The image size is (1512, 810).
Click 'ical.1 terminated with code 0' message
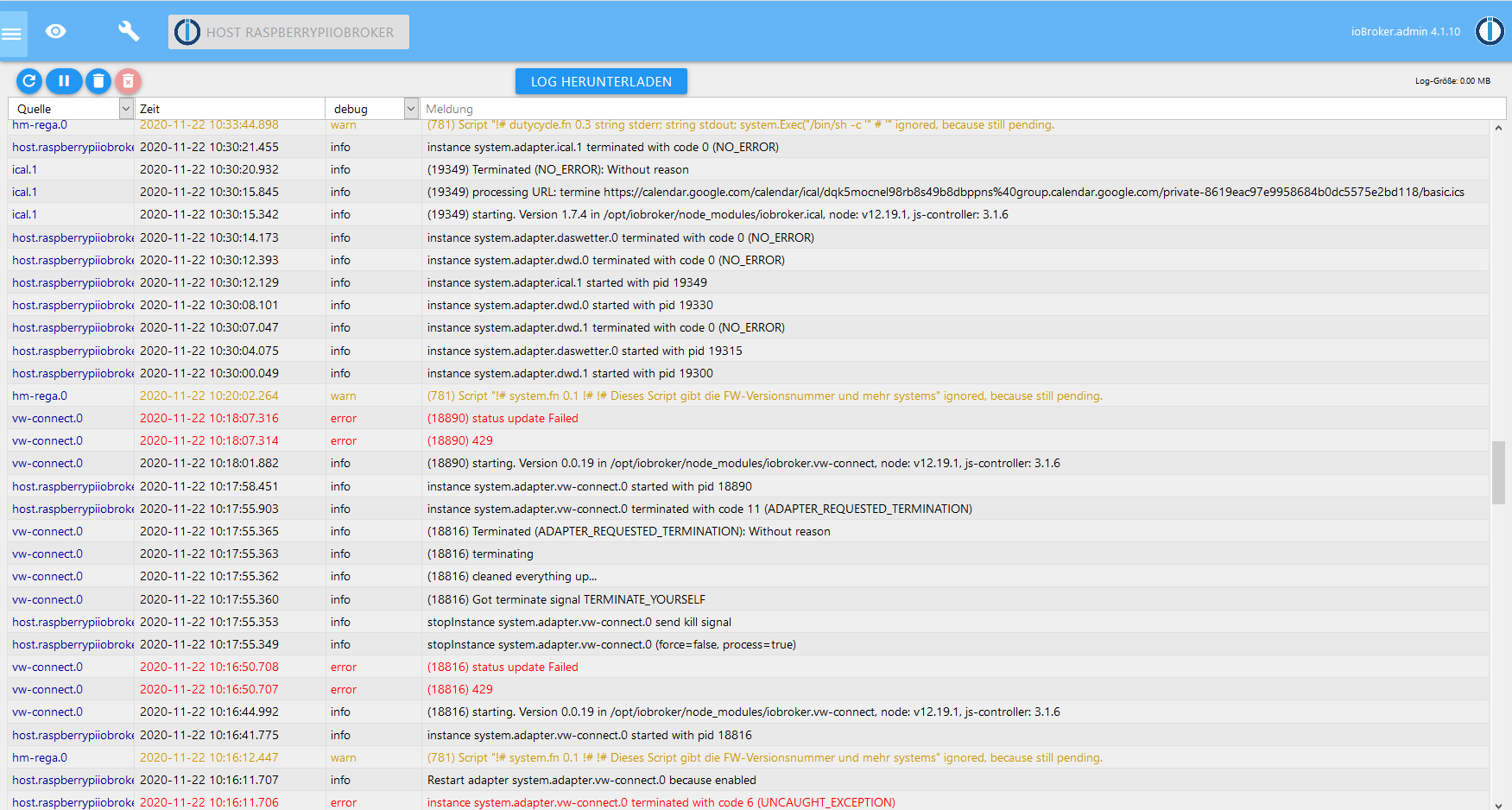pos(603,147)
